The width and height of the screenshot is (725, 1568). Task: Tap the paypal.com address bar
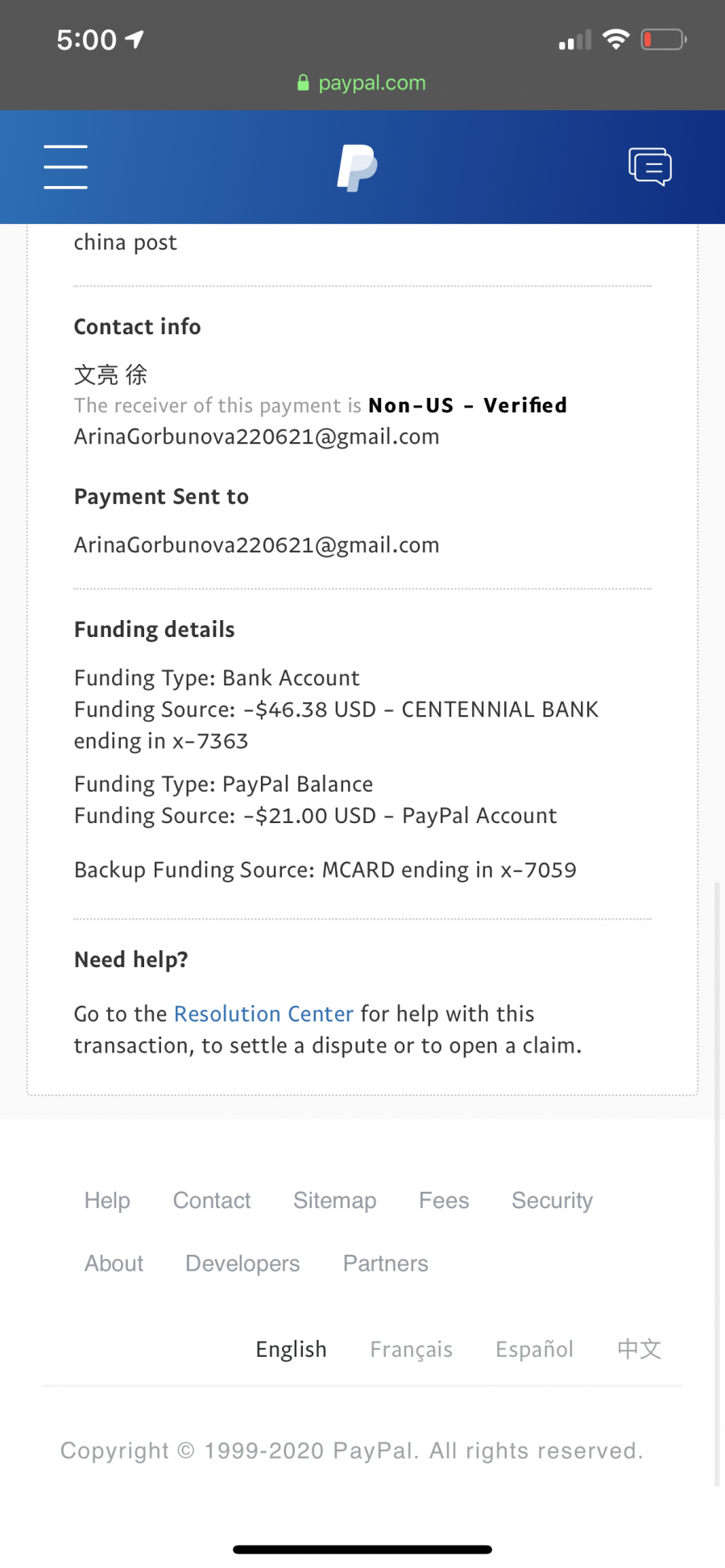(x=362, y=83)
